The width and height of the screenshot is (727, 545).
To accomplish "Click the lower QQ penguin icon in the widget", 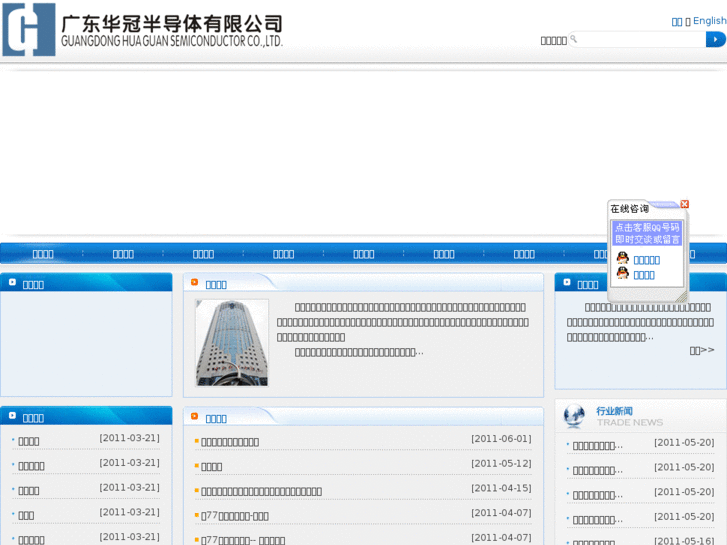I will pos(623,273).
